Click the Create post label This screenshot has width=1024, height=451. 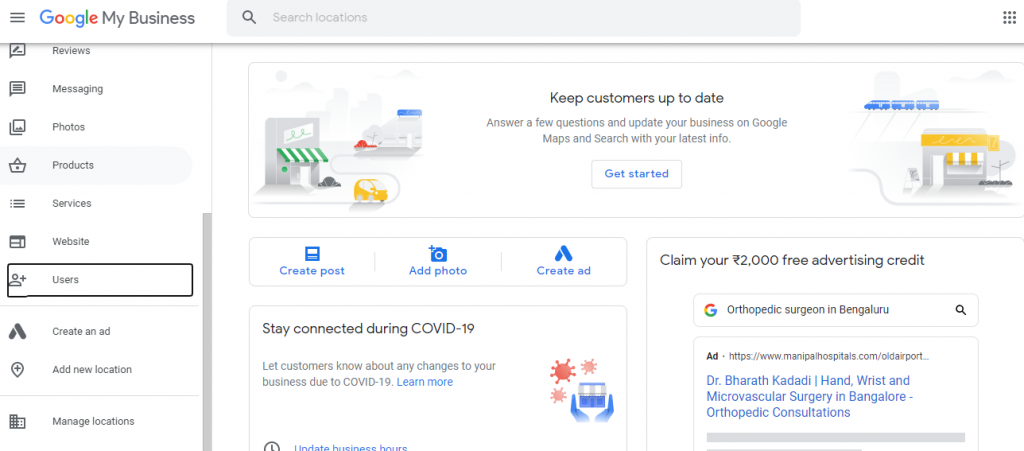(x=312, y=271)
